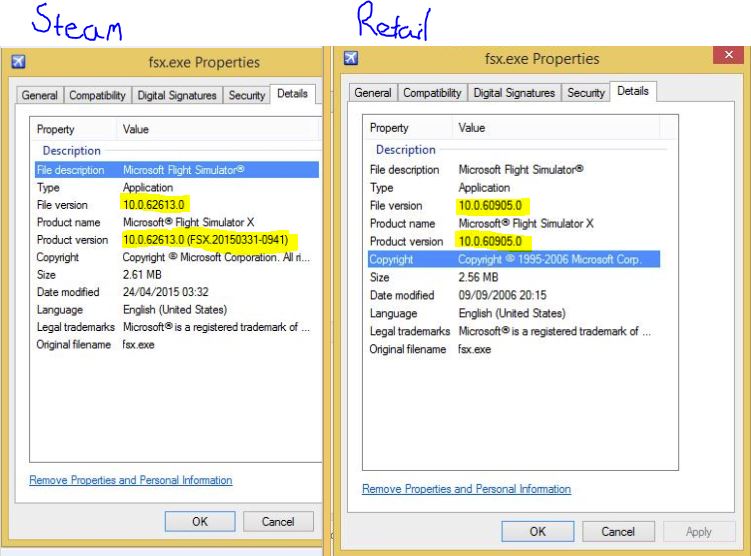Image resolution: width=751 pixels, height=556 pixels.
Task: Click Description group header in Steam window
Action: point(72,151)
